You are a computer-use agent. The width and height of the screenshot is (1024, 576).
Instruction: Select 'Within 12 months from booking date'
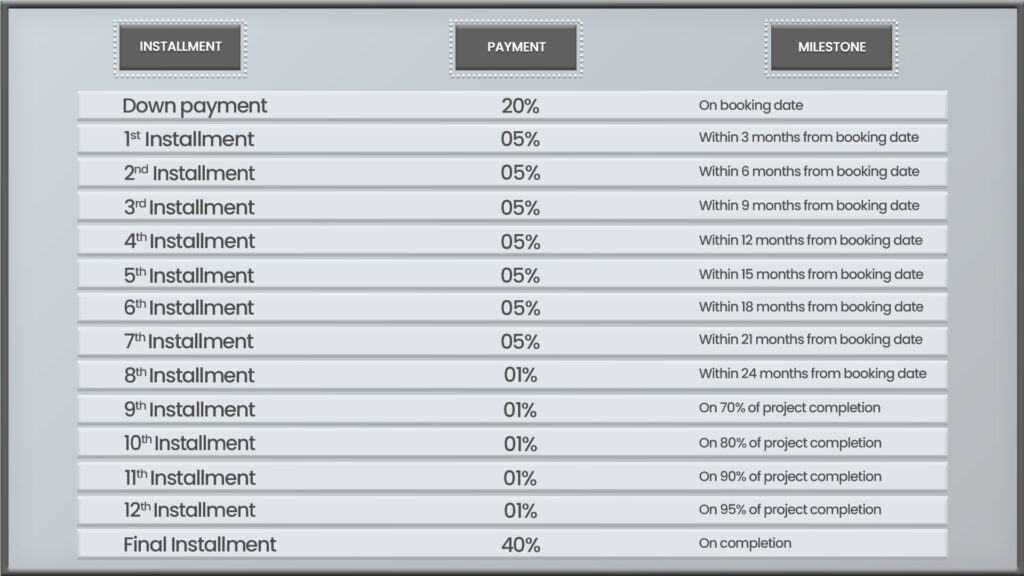[x=810, y=240]
